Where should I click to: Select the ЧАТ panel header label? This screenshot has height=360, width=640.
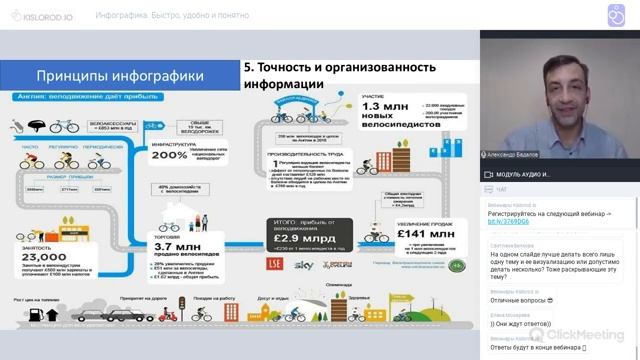pos(502,189)
